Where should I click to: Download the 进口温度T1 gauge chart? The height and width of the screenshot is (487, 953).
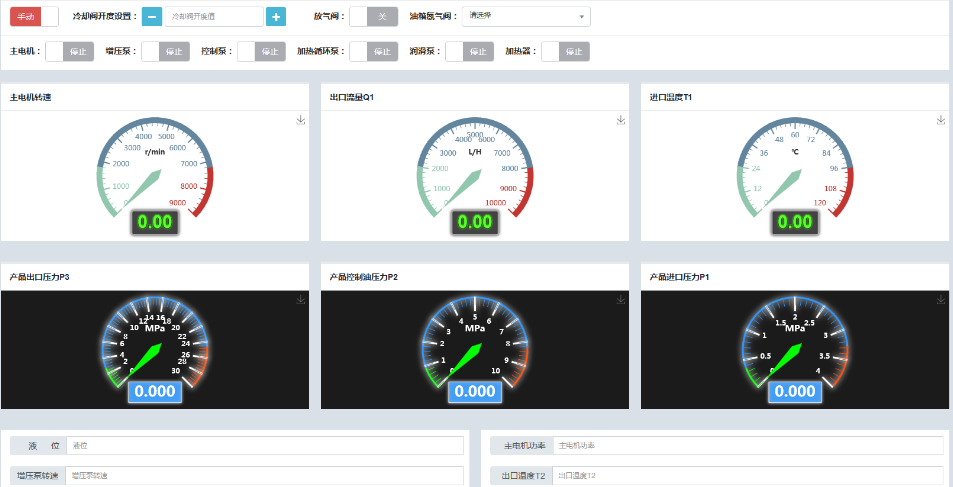(x=940, y=120)
